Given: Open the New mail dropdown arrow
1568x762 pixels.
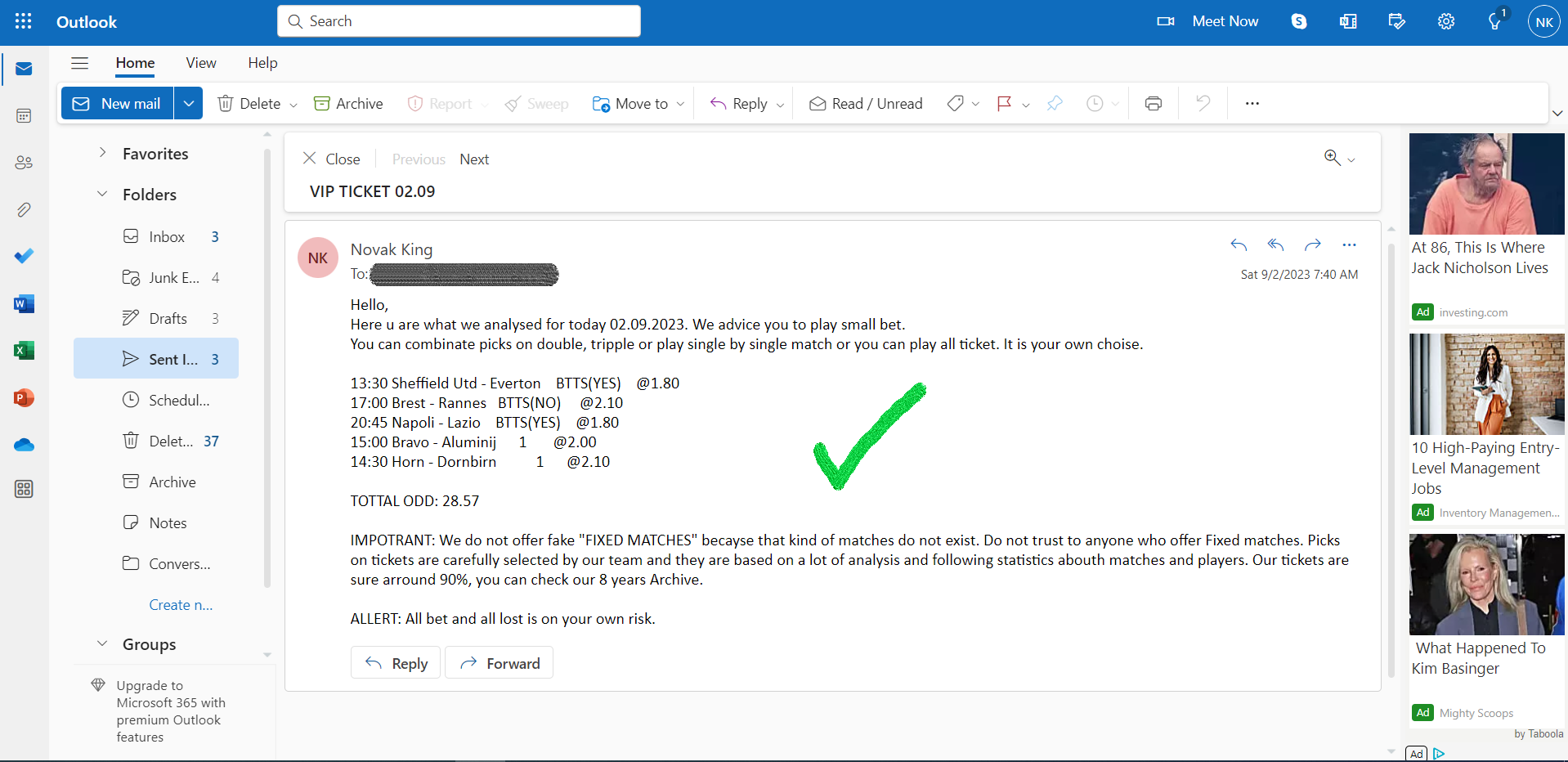Looking at the screenshot, I should 188,104.
